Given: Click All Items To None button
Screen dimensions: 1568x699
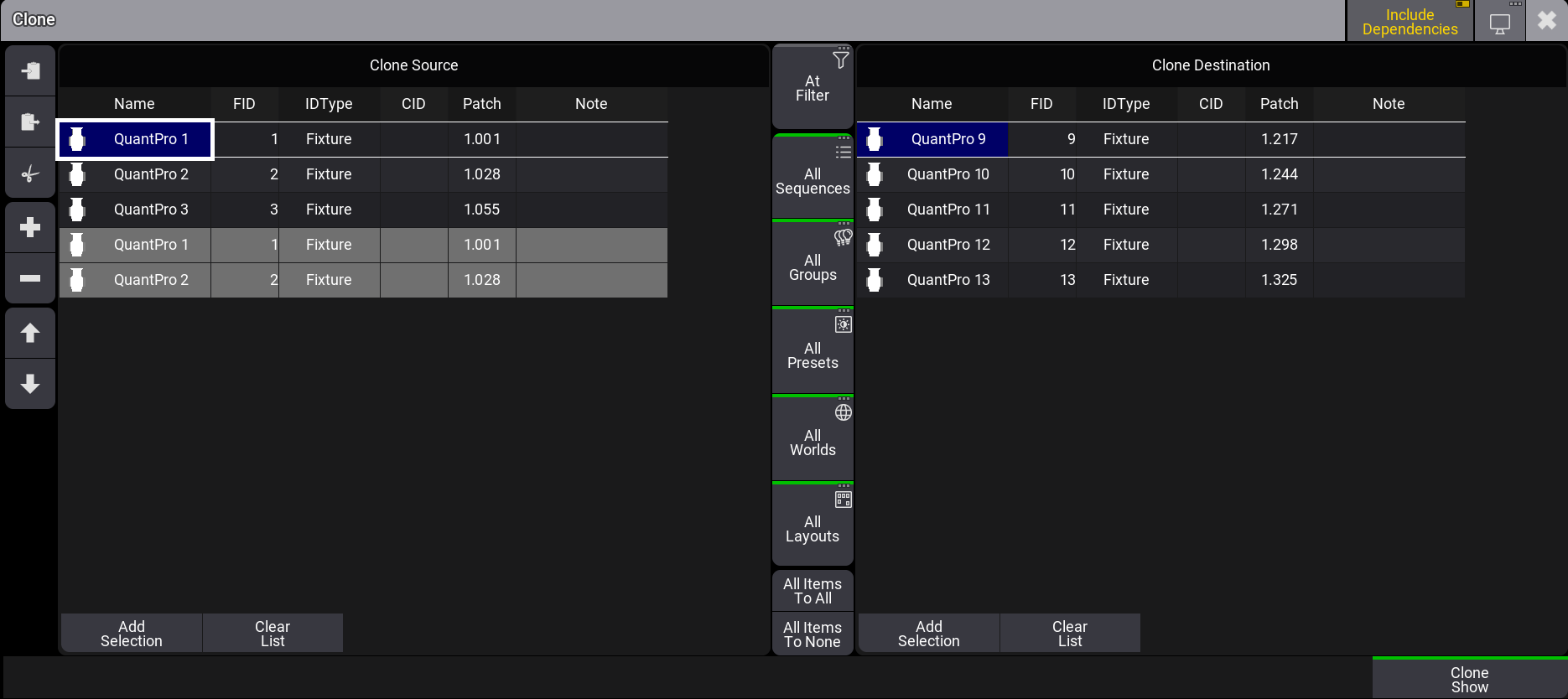Looking at the screenshot, I should coord(813,634).
